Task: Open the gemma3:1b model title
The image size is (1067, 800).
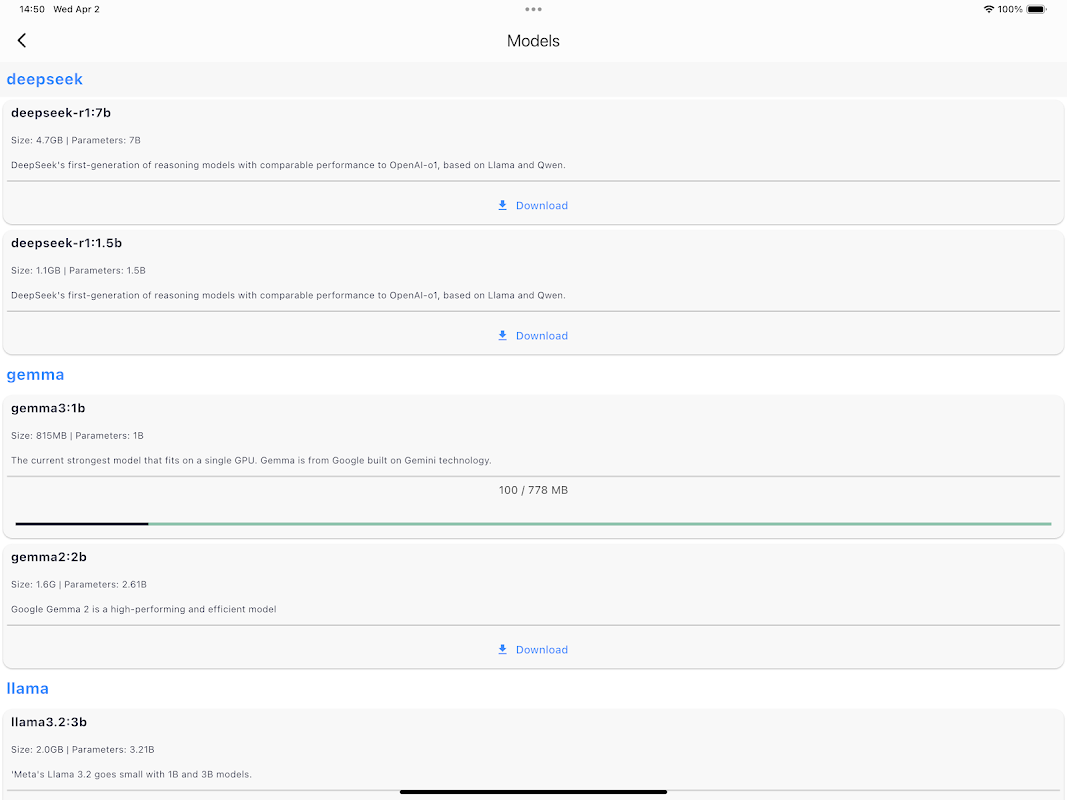Action: [48, 408]
